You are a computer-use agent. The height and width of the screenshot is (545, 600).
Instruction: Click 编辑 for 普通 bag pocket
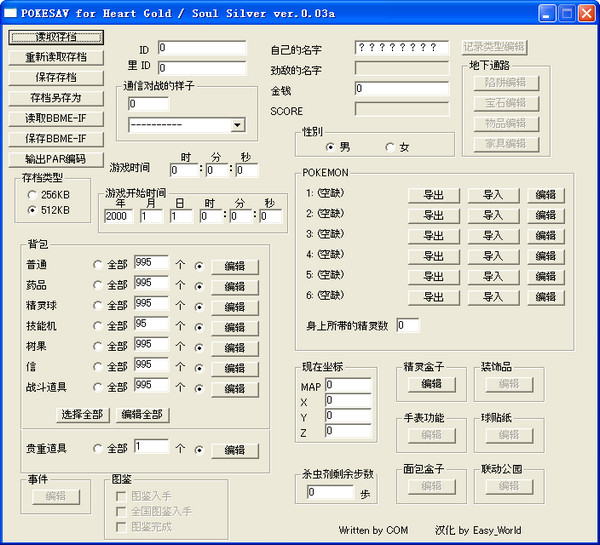coord(235,266)
